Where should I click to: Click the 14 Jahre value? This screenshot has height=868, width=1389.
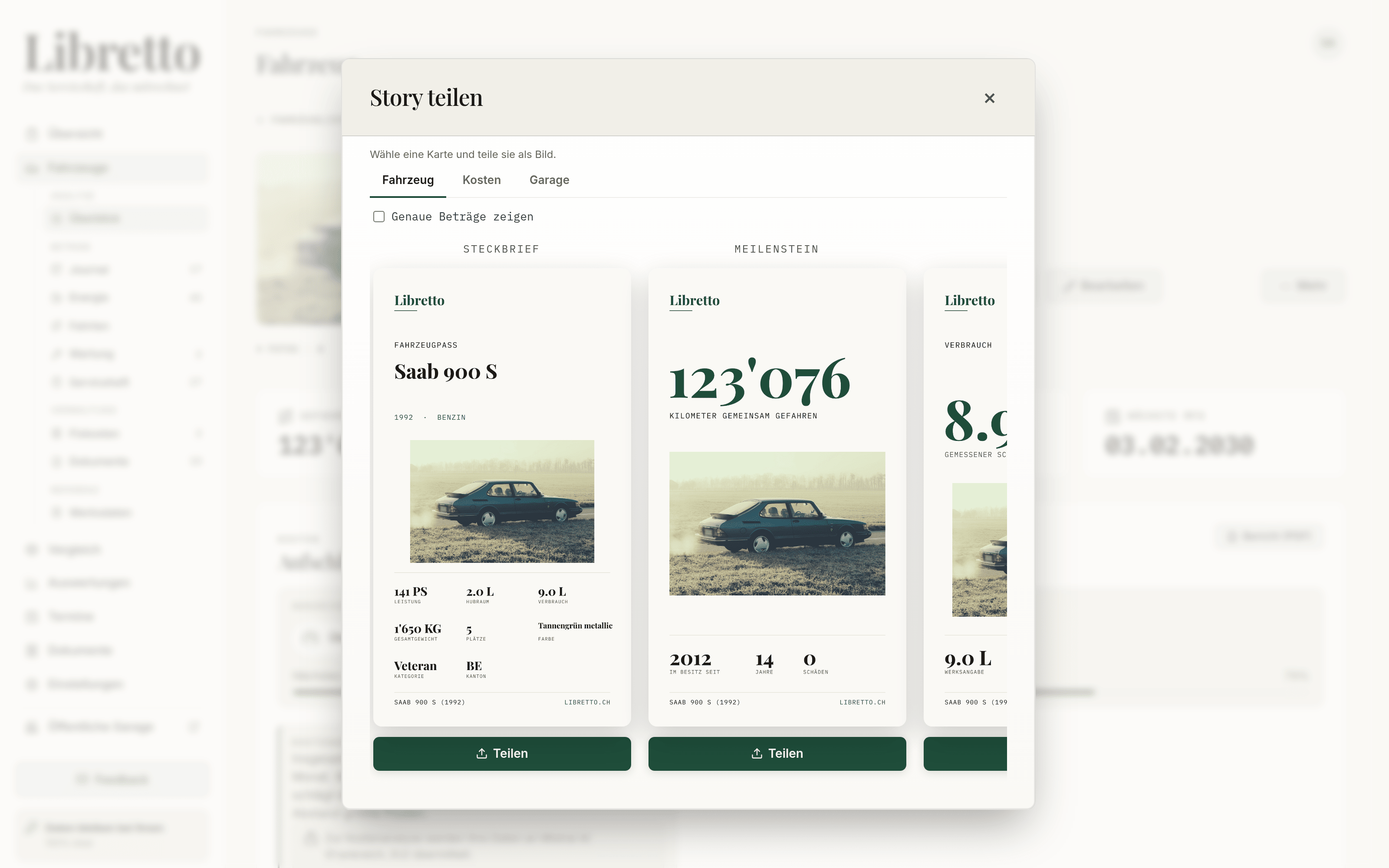coord(764,660)
